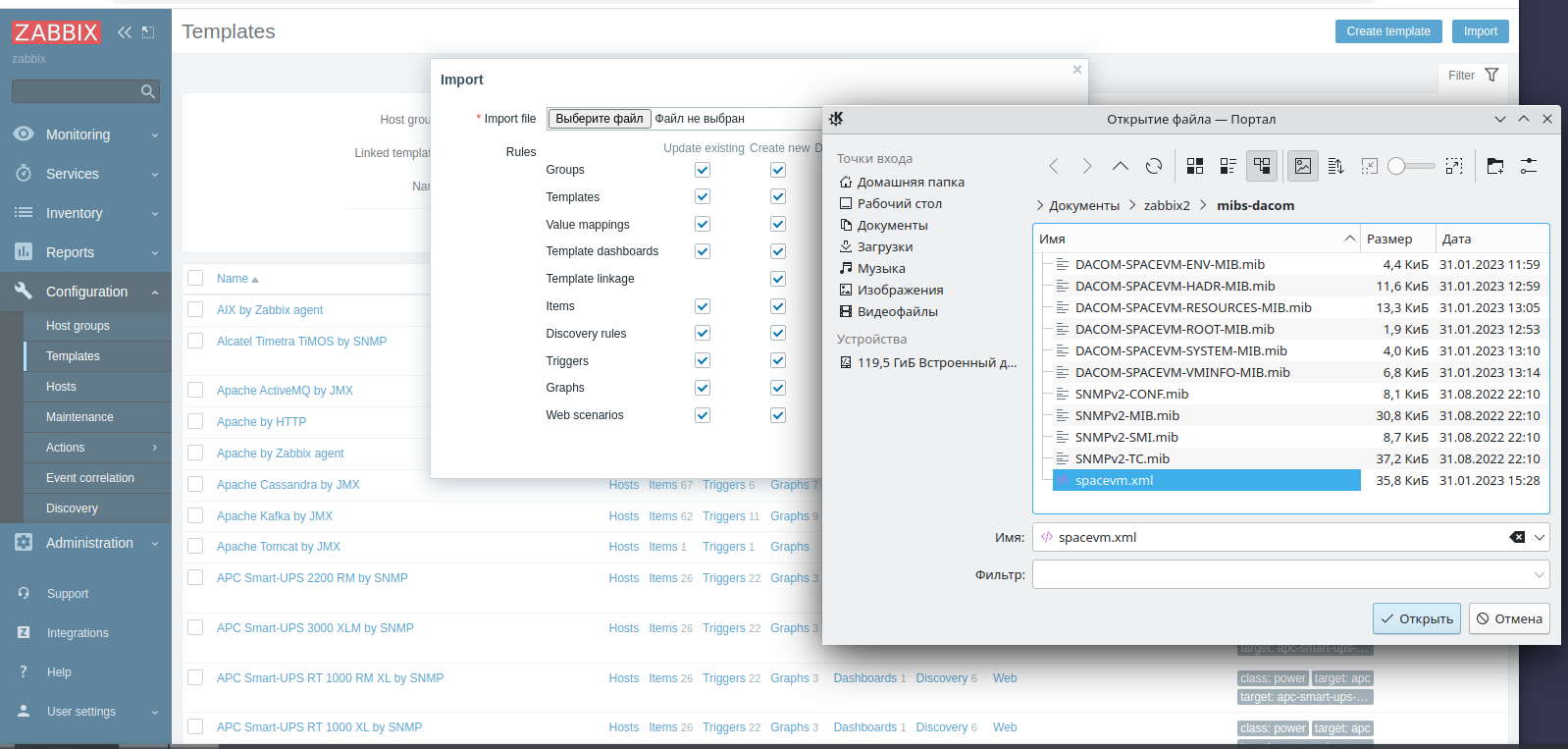Screen dimensions: 1568x749
Task: Expand the Reports menu
Action: 85,252
